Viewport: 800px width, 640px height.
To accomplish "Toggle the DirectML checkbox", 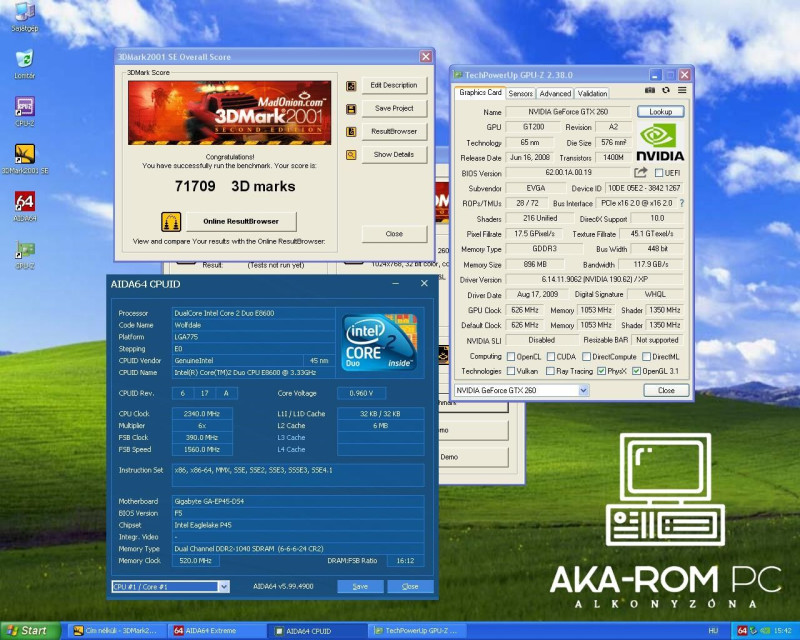I will tap(646, 357).
